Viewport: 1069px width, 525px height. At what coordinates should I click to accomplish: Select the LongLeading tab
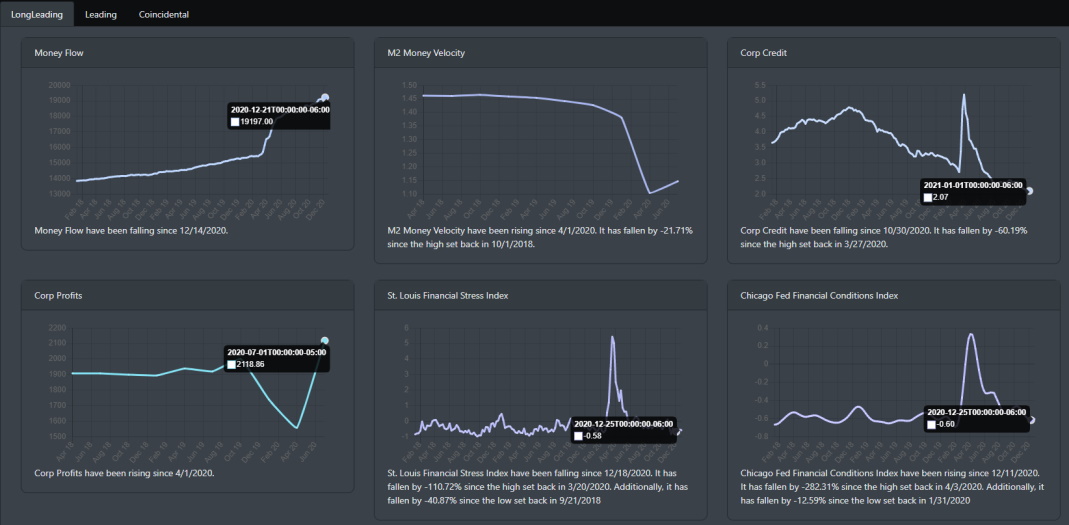(x=36, y=15)
